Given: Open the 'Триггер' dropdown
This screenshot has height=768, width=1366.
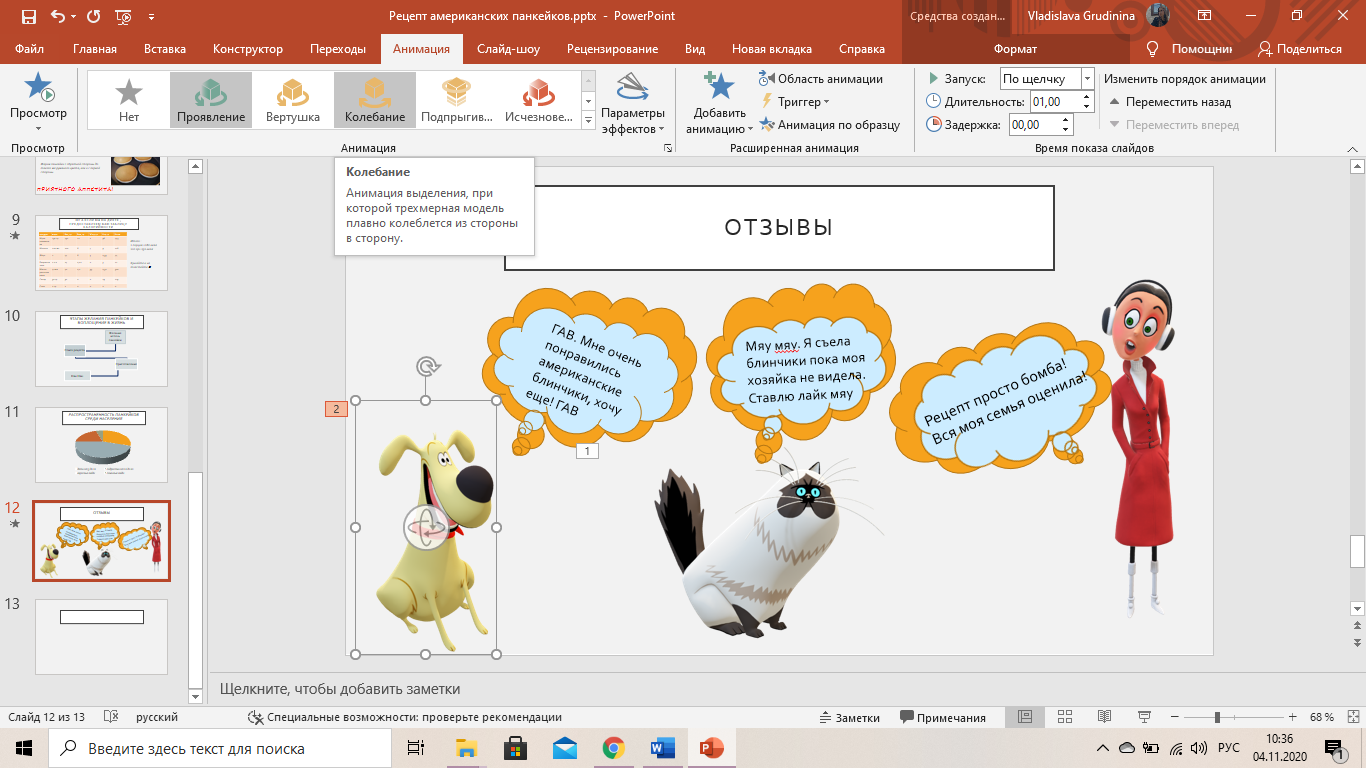Looking at the screenshot, I should tap(796, 102).
